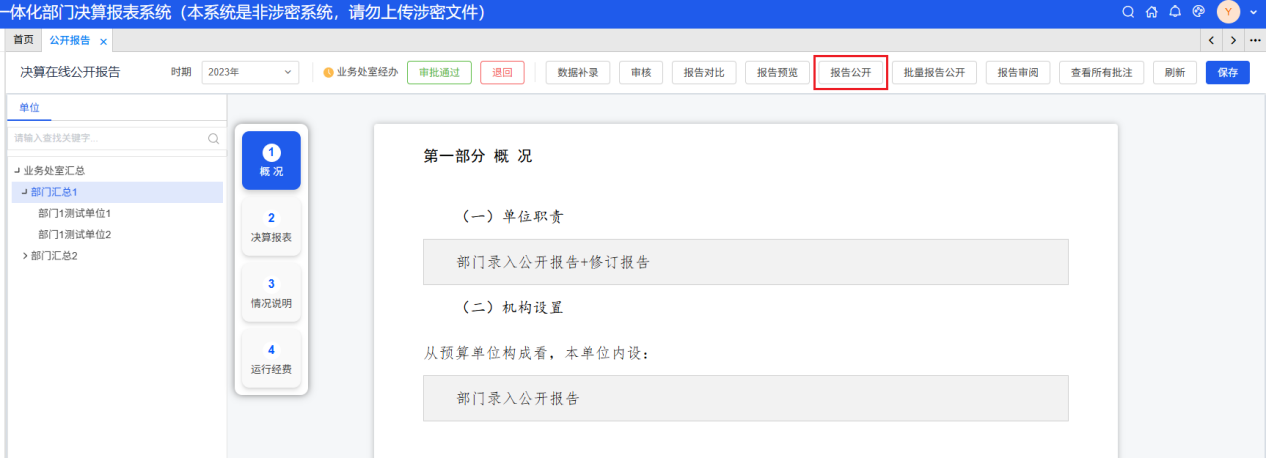Click the unit search keyword input field
This screenshot has width=1266, height=458.
115,138
